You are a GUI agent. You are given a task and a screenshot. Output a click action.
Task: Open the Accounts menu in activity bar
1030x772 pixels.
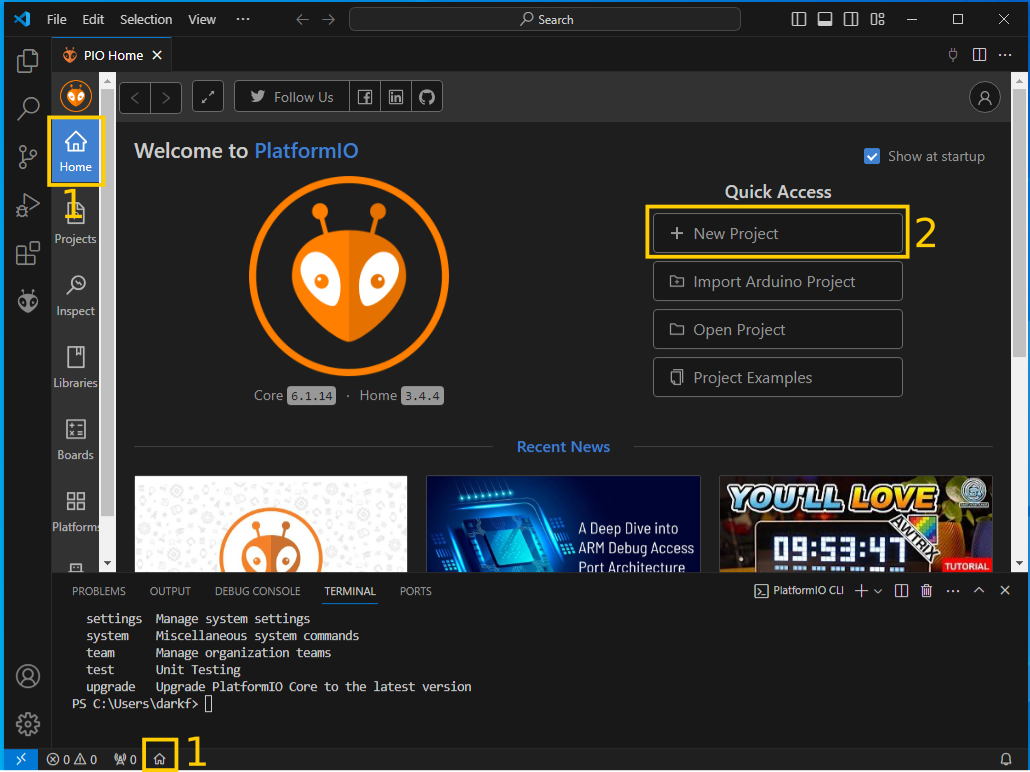coord(28,676)
